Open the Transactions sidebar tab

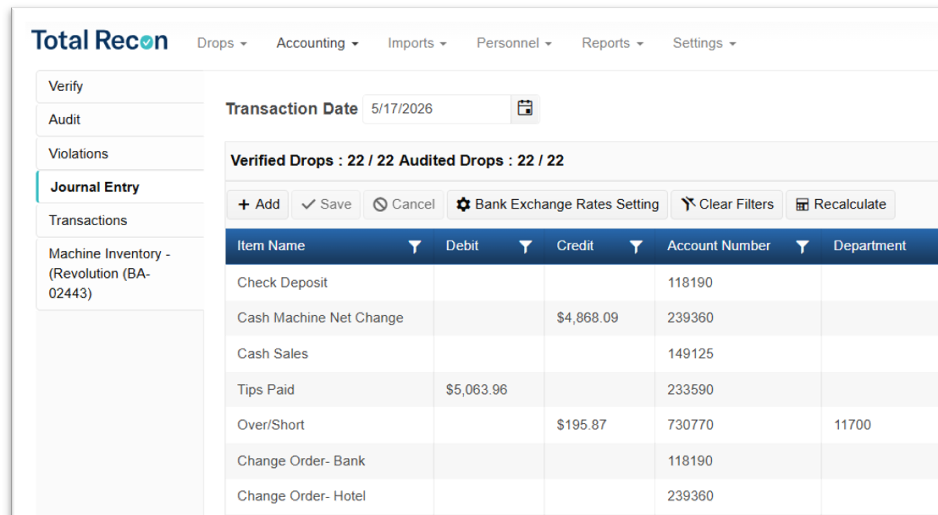tap(120, 221)
